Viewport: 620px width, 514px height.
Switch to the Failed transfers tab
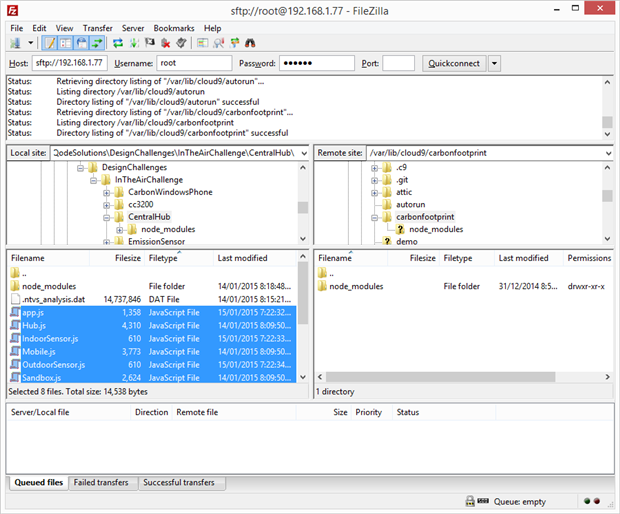pos(101,483)
